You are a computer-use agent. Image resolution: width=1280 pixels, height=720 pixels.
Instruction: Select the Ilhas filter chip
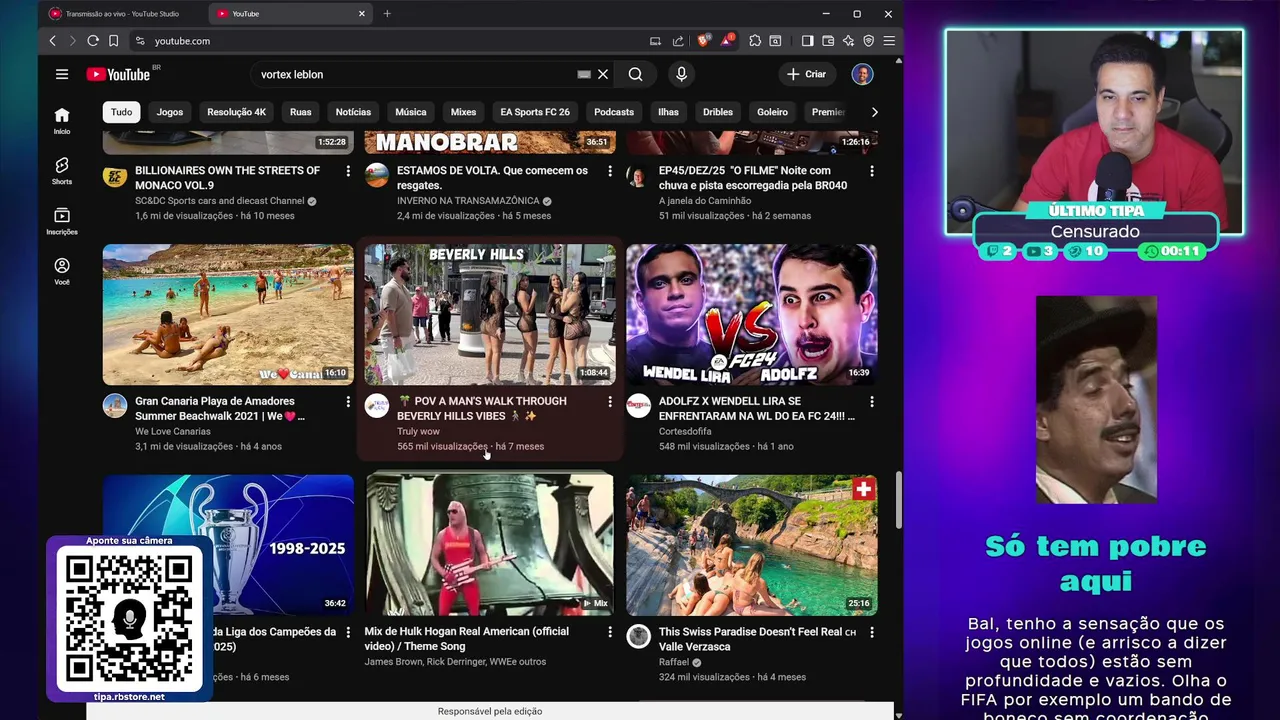point(668,112)
